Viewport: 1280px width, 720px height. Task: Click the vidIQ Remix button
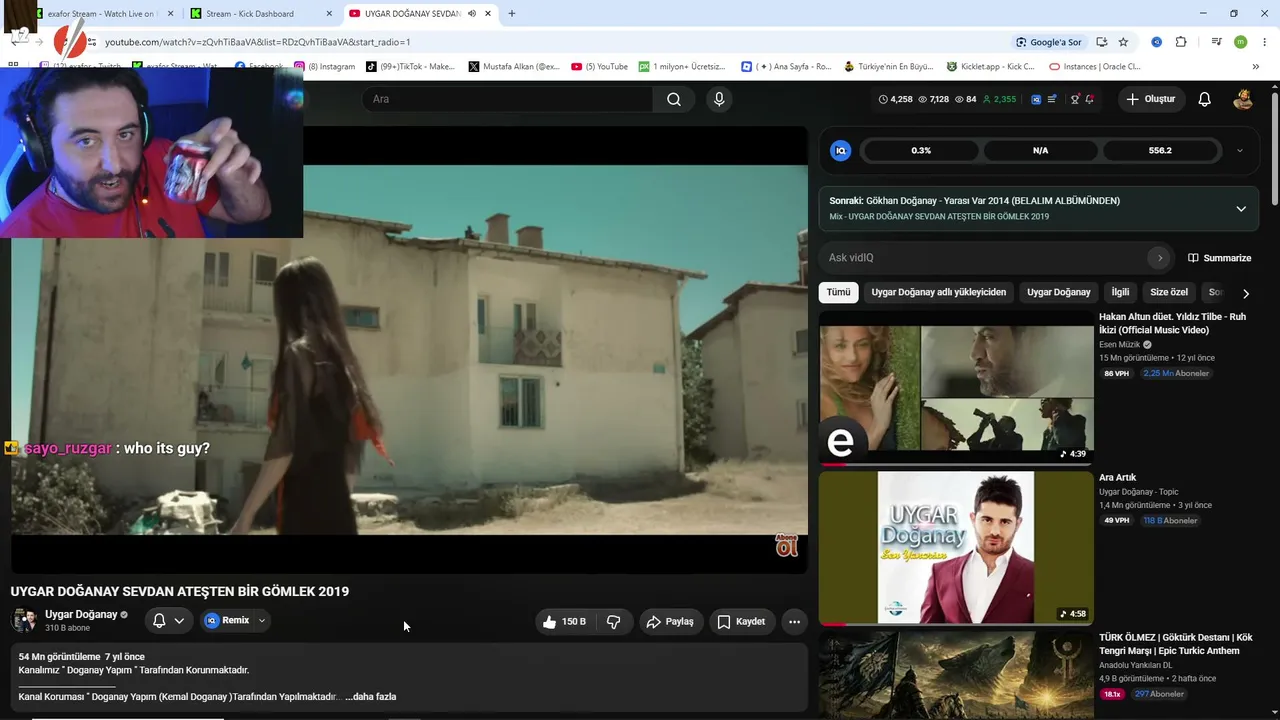click(228, 621)
